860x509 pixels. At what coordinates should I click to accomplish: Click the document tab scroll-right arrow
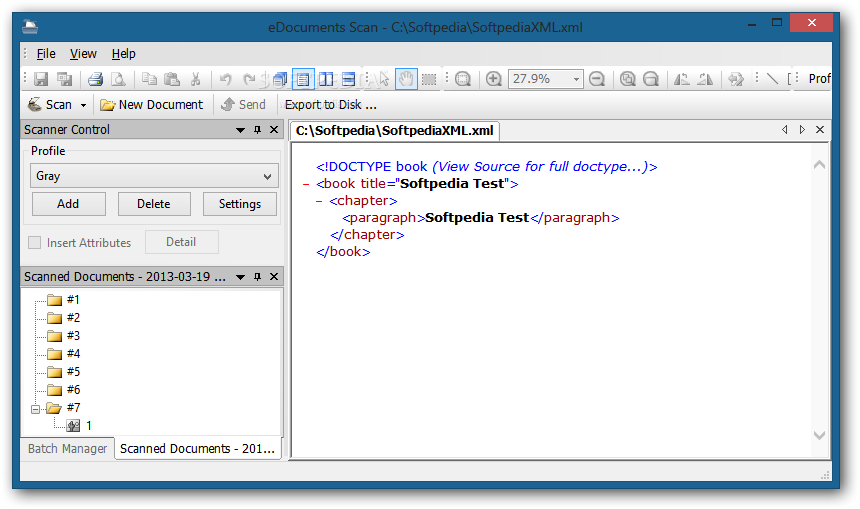(x=802, y=130)
